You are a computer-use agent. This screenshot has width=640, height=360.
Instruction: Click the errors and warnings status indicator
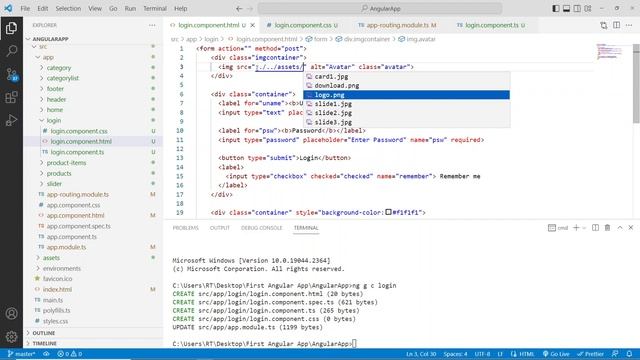click(x=69, y=354)
